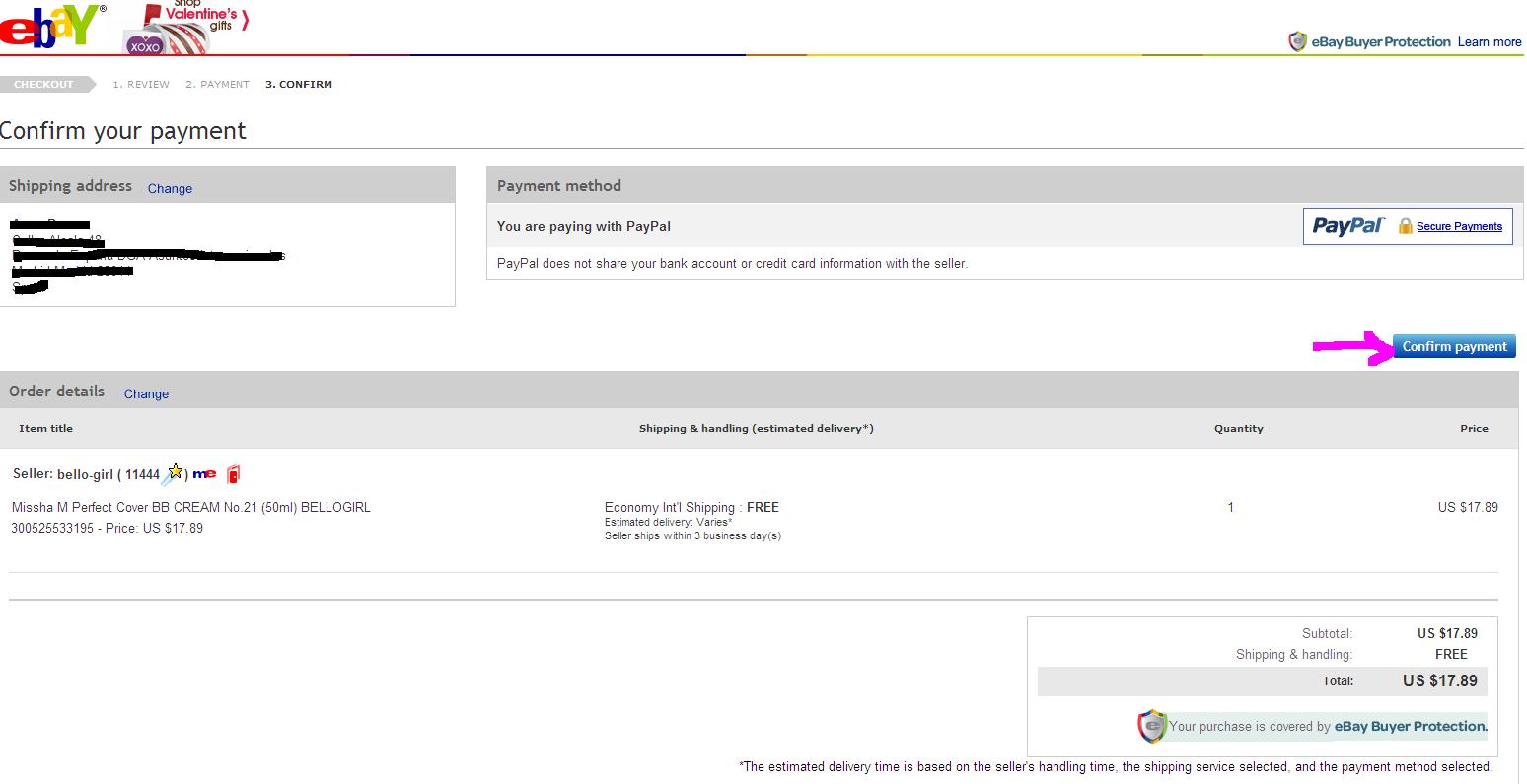Click the yellow feedback star icon

[175, 472]
